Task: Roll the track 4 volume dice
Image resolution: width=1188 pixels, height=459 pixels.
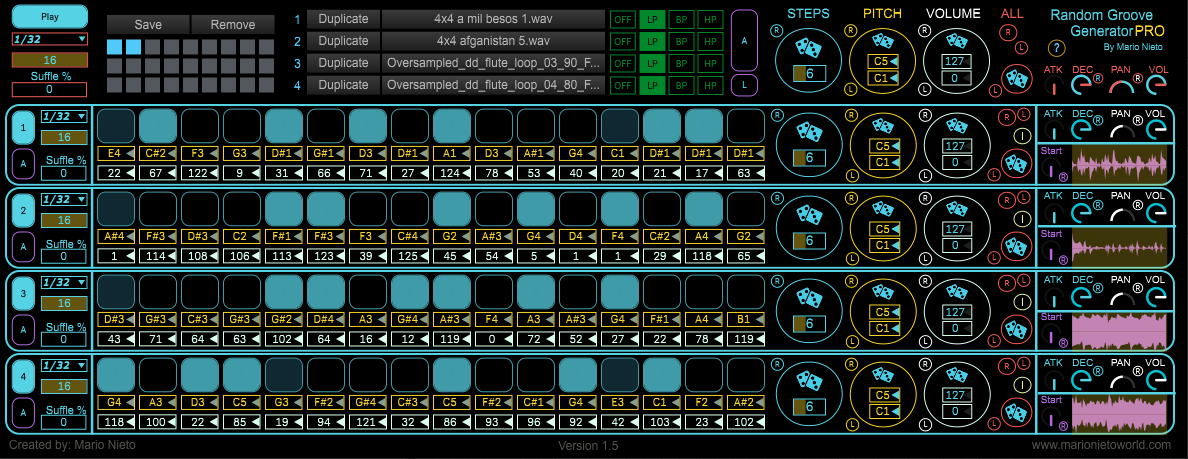Action: pyautogui.click(x=955, y=372)
